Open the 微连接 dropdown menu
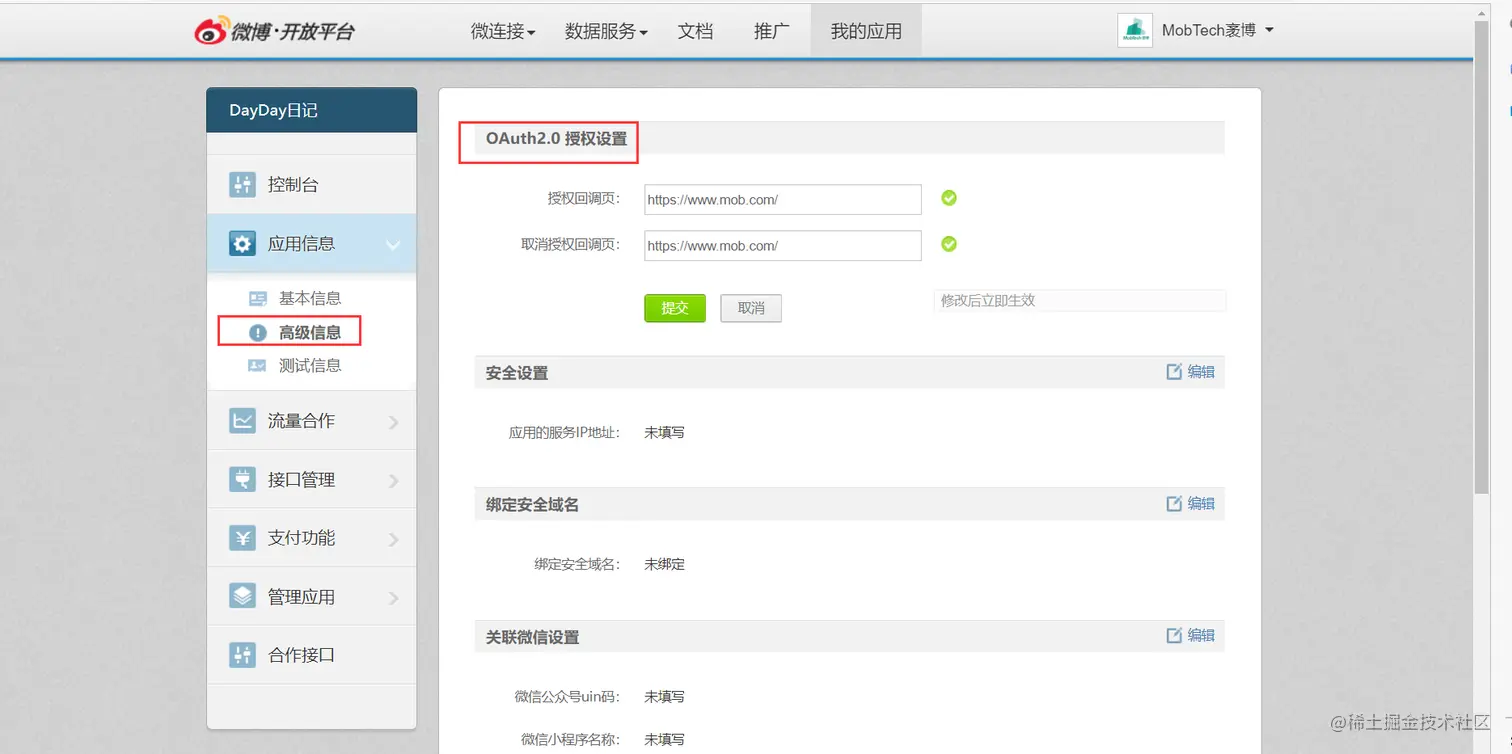Screen dimensions: 1512x754 click(x=503, y=31)
